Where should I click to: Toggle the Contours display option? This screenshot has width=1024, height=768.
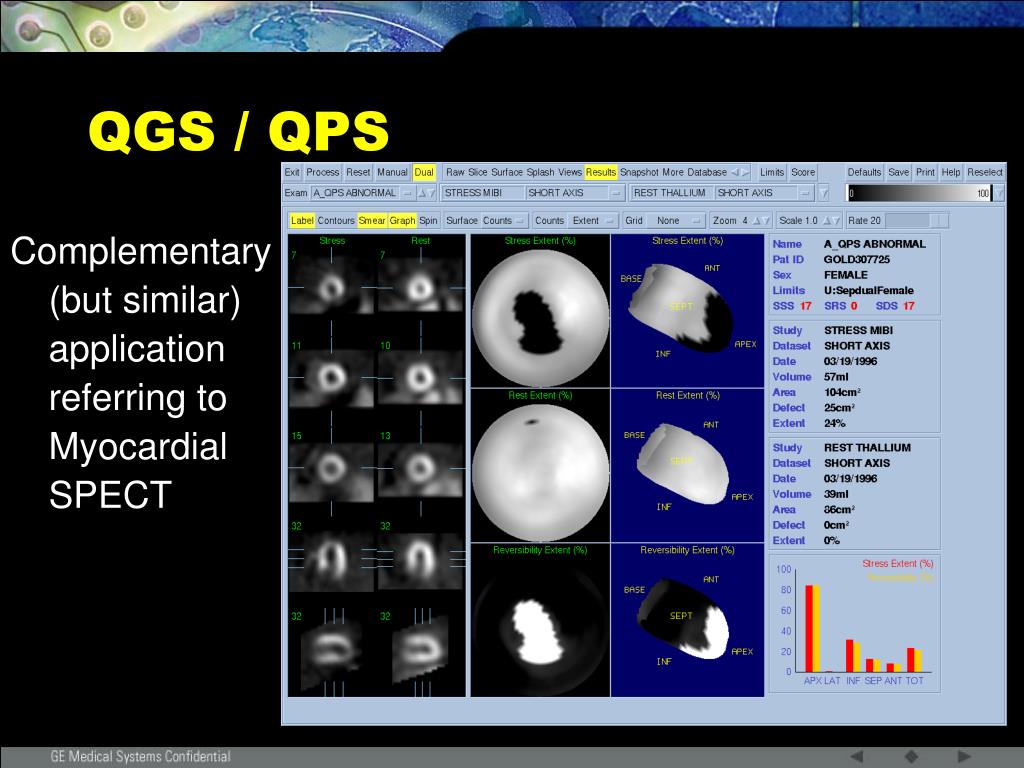[x=336, y=221]
